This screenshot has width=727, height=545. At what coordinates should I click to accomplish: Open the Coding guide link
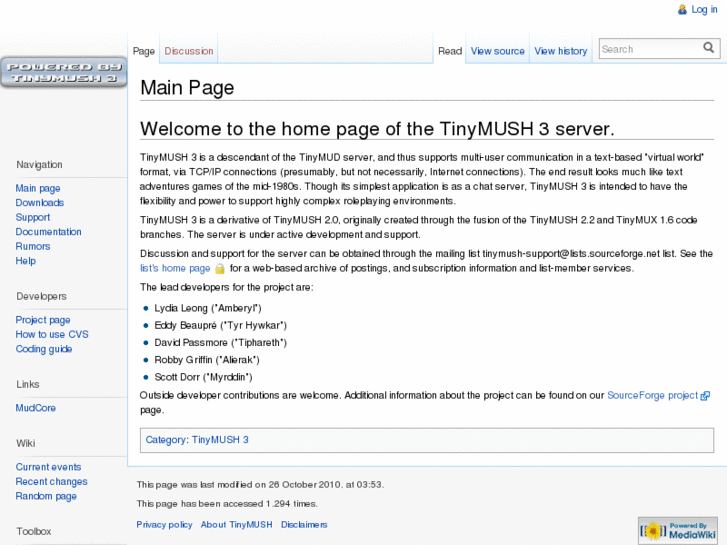click(44, 349)
